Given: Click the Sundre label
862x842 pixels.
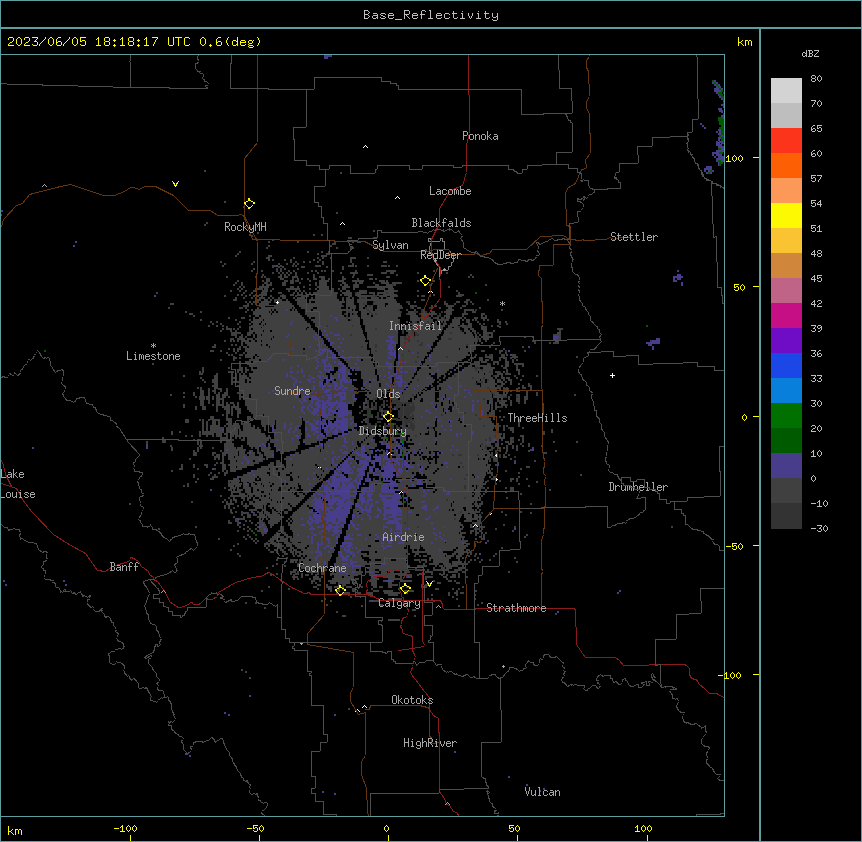Looking at the screenshot, I should [x=292, y=391].
